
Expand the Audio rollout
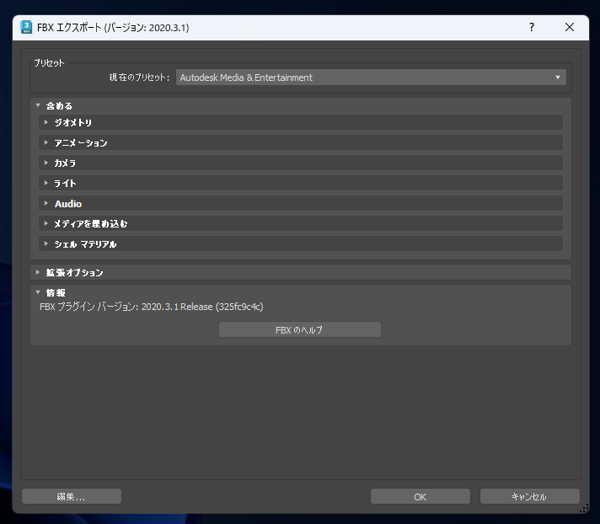[300, 204]
